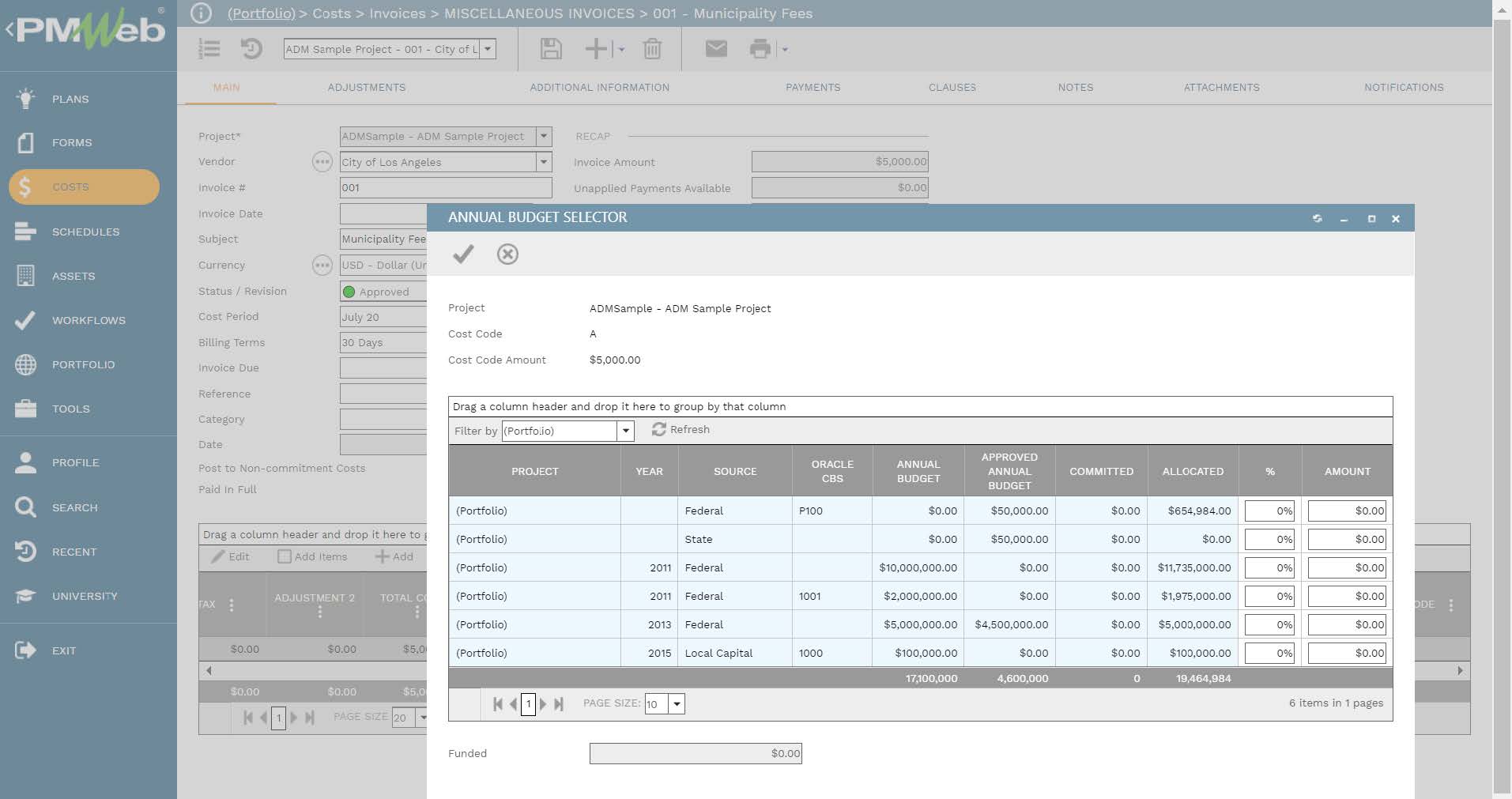
Task: Open the Filter by Portfolio dropdown
Action: tap(626, 431)
